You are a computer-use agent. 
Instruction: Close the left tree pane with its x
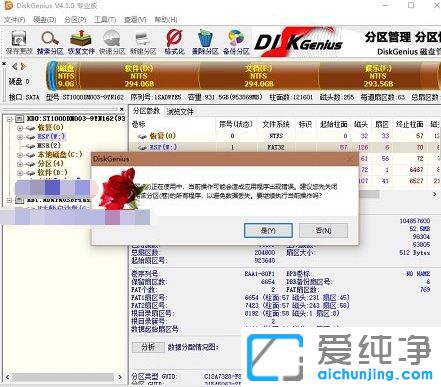pos(122,109)
